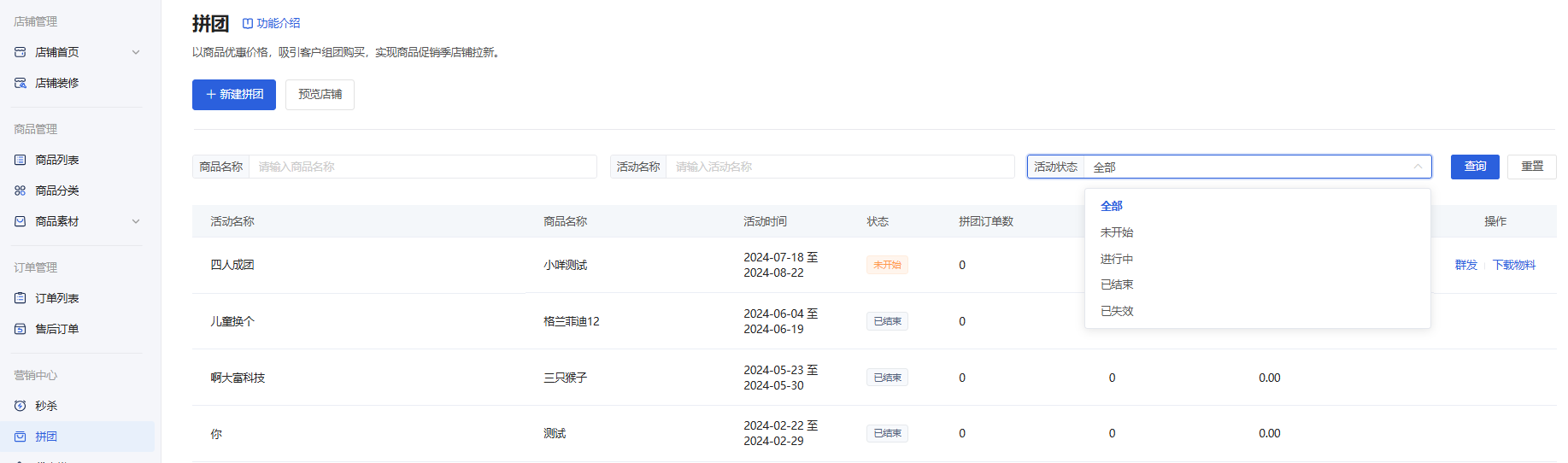Click product name 格兰菲迪12
1568x463 pixels.
[x=572, y=321]
